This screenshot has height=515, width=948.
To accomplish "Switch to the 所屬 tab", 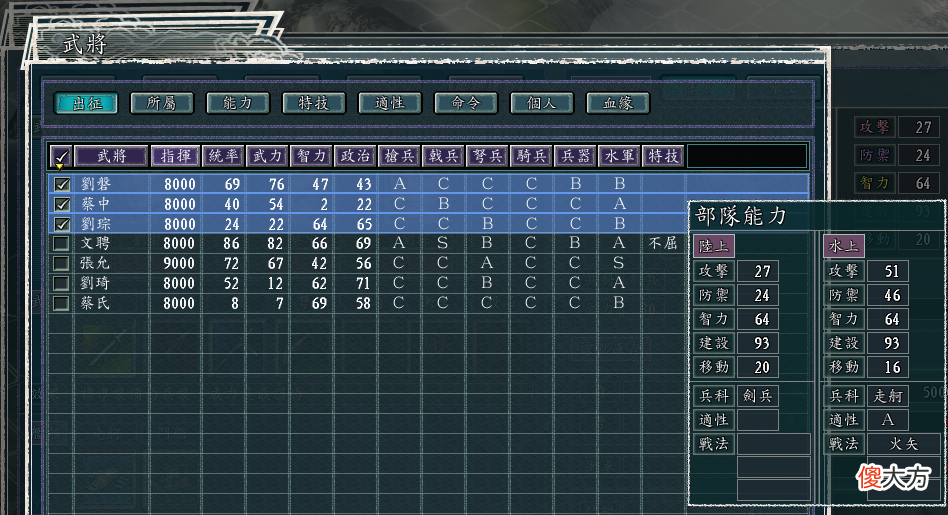I will 162,103.
